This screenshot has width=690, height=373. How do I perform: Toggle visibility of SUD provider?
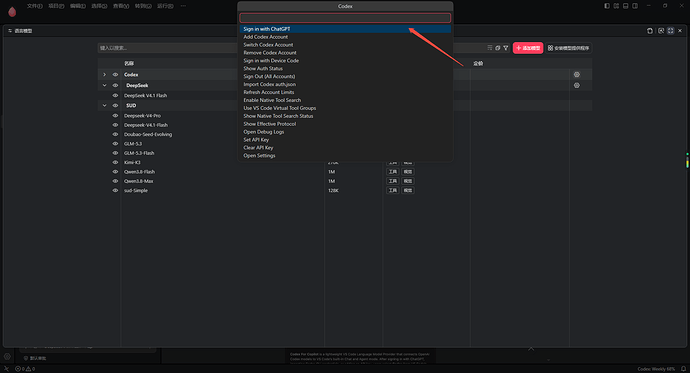coord(115,106)
